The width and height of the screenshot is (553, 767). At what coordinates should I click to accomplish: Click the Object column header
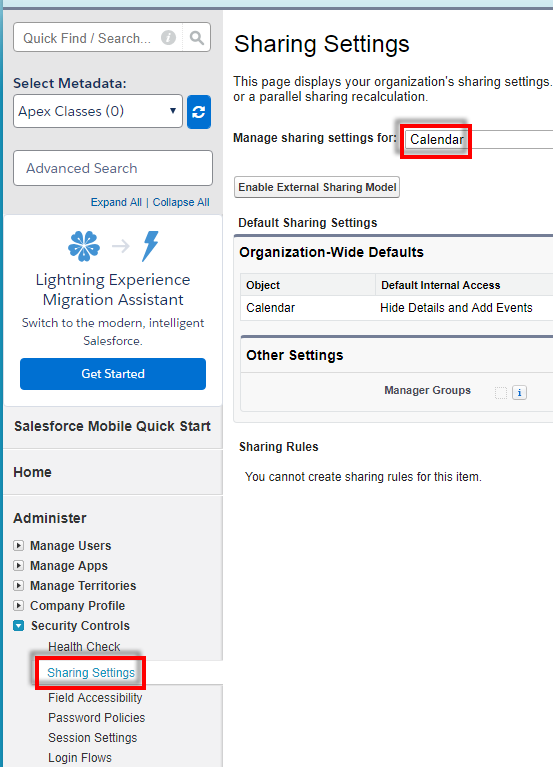(263, 285)
